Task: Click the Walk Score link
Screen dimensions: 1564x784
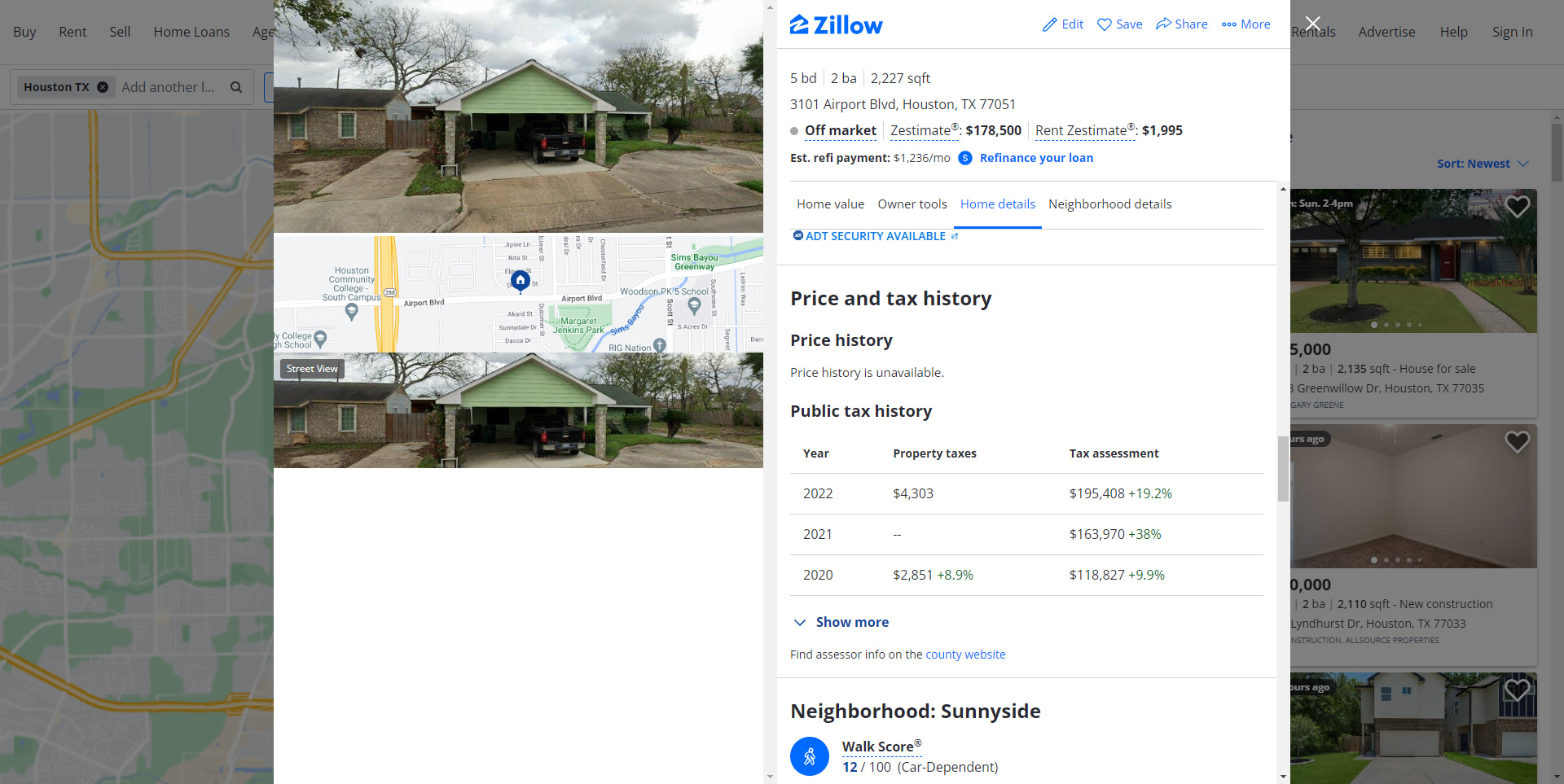Action: (x=881, y=747)
